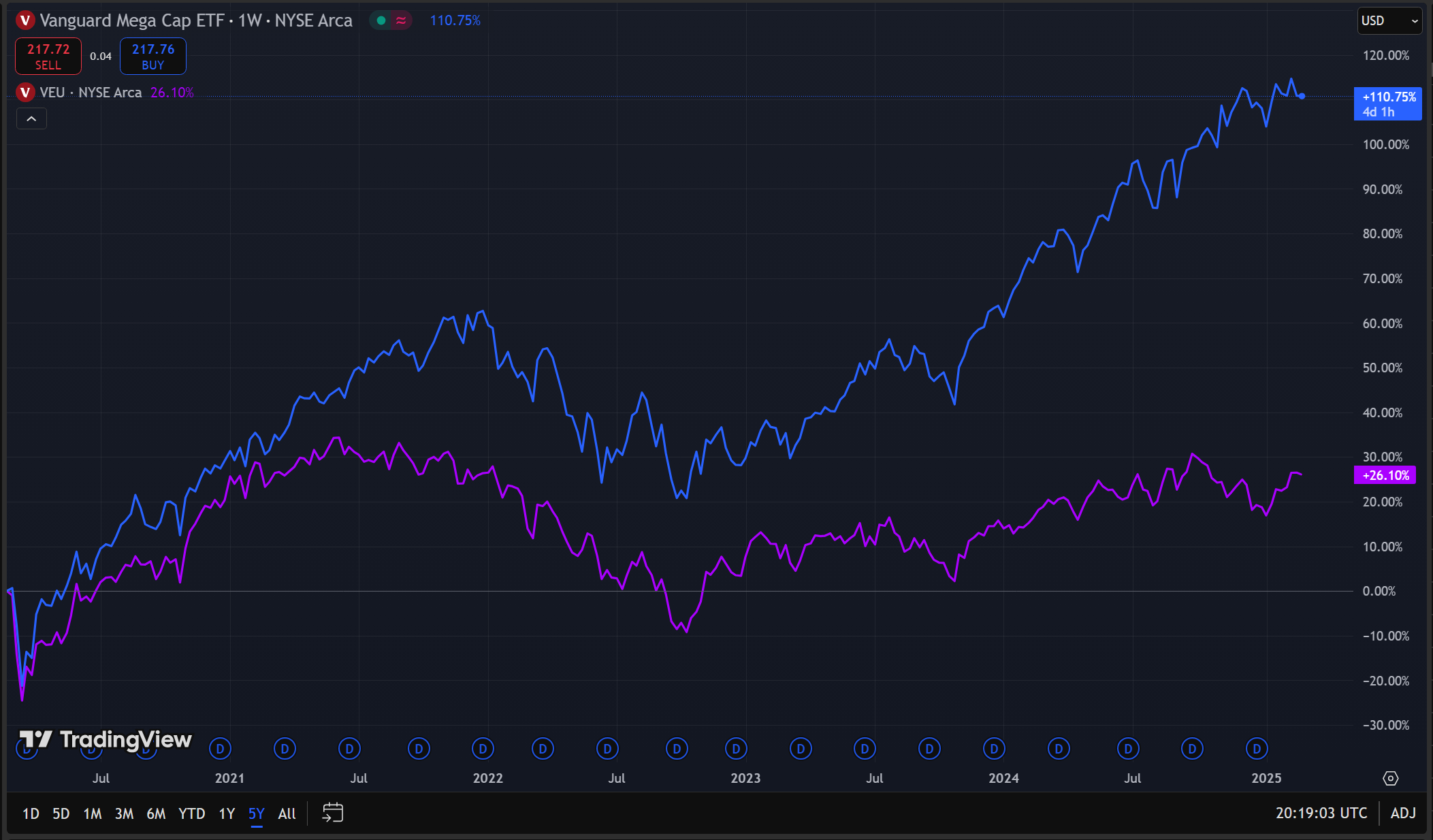Viewport: 1433px width, 840px height.
Task: Click the −30.00% scale label
Action: tap(1385, 725)
